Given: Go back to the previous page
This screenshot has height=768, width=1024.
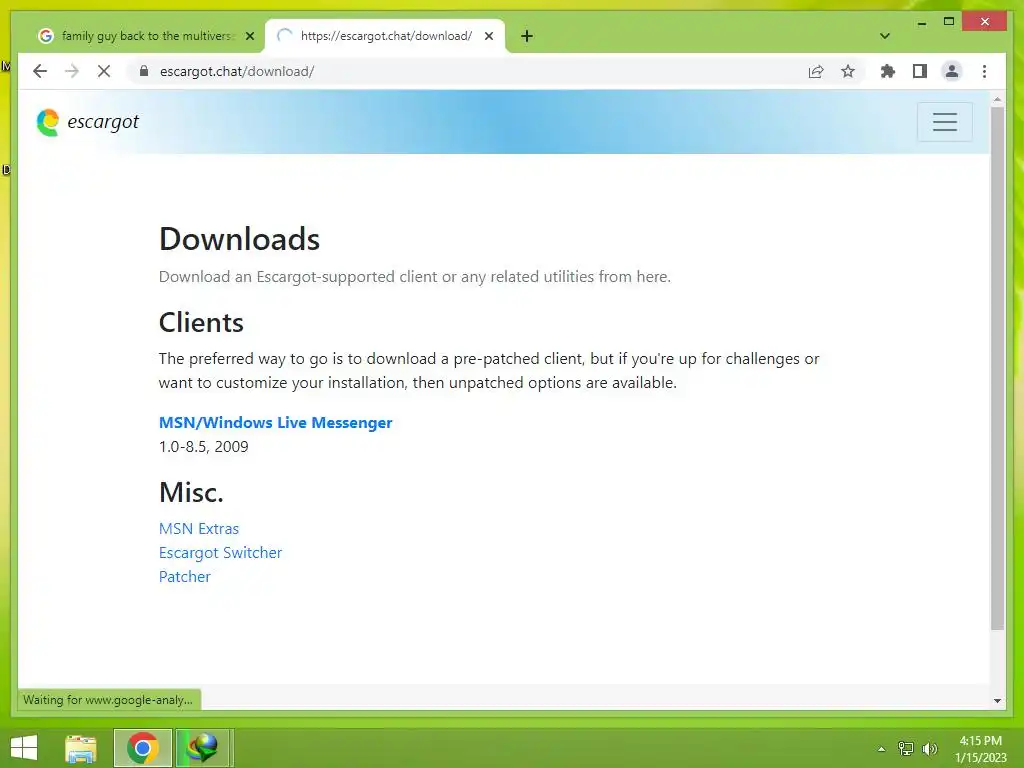Looking at the screenshot, I should [40, 71].
